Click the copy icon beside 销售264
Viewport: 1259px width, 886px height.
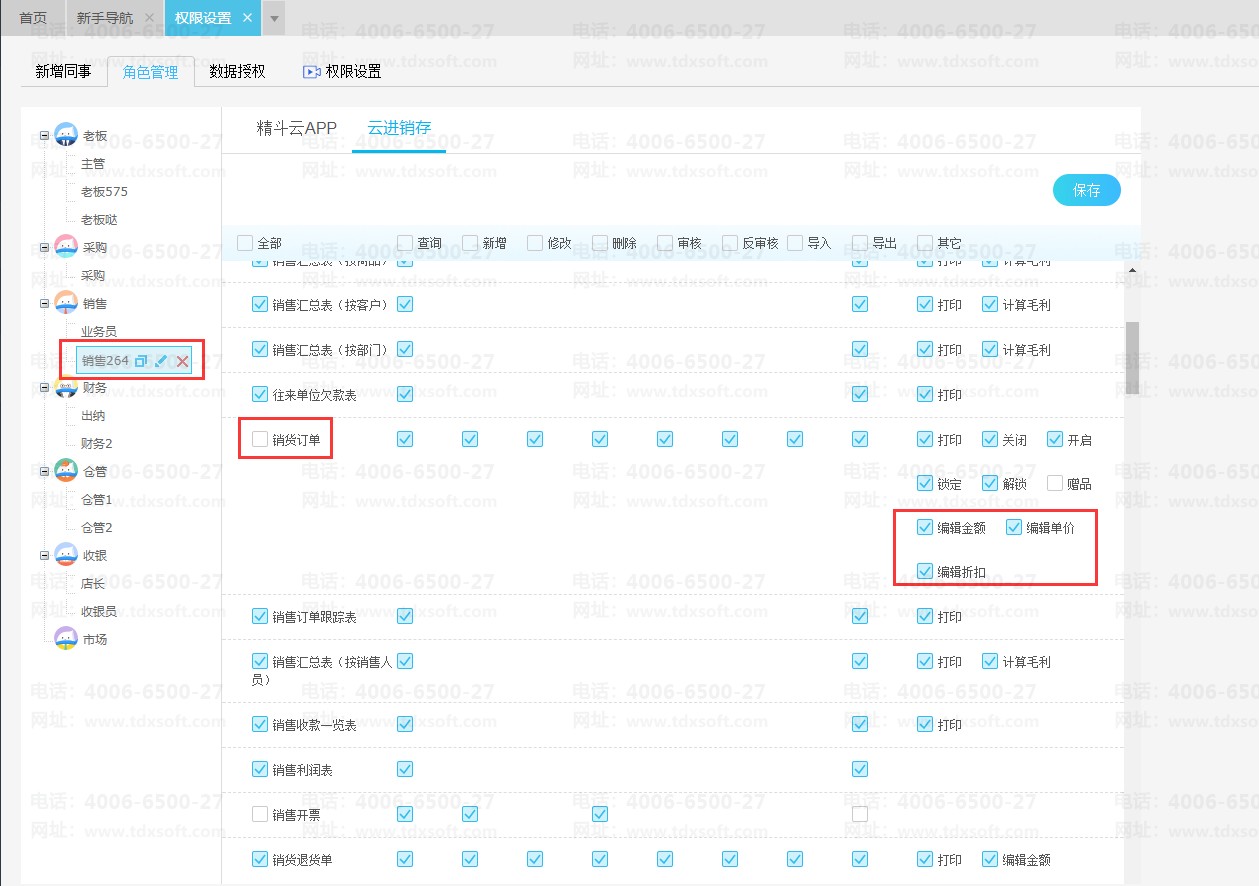coord(141,361)
